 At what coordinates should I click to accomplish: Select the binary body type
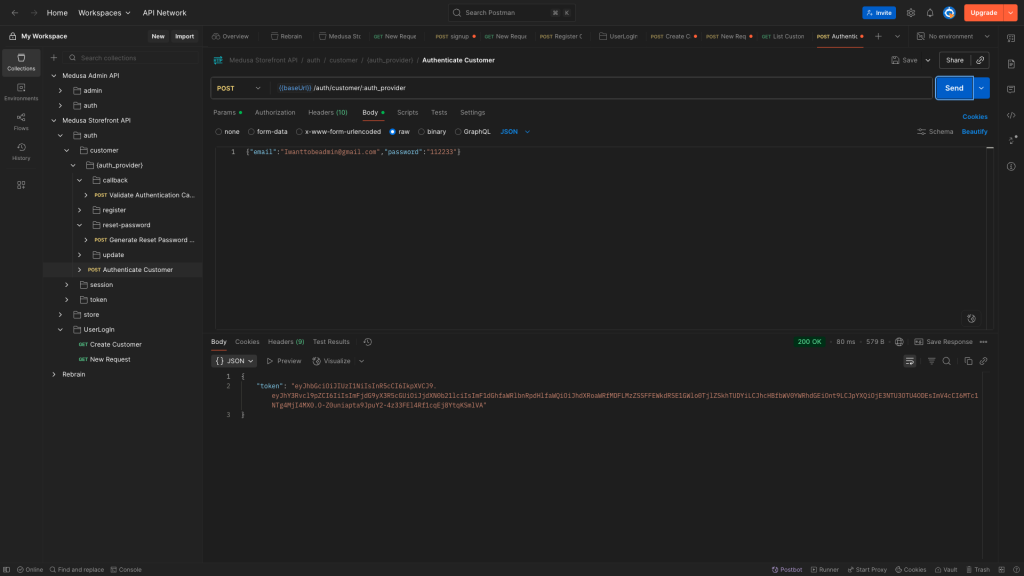pyautogui.click(x=432, y=132)
